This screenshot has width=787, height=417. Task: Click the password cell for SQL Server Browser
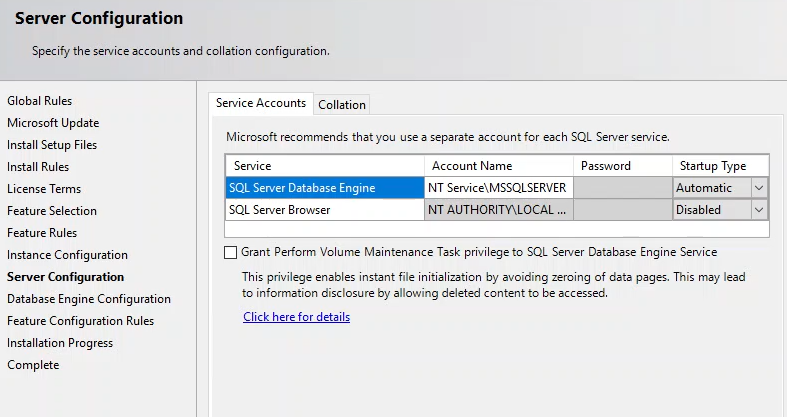tap(623, 210)
